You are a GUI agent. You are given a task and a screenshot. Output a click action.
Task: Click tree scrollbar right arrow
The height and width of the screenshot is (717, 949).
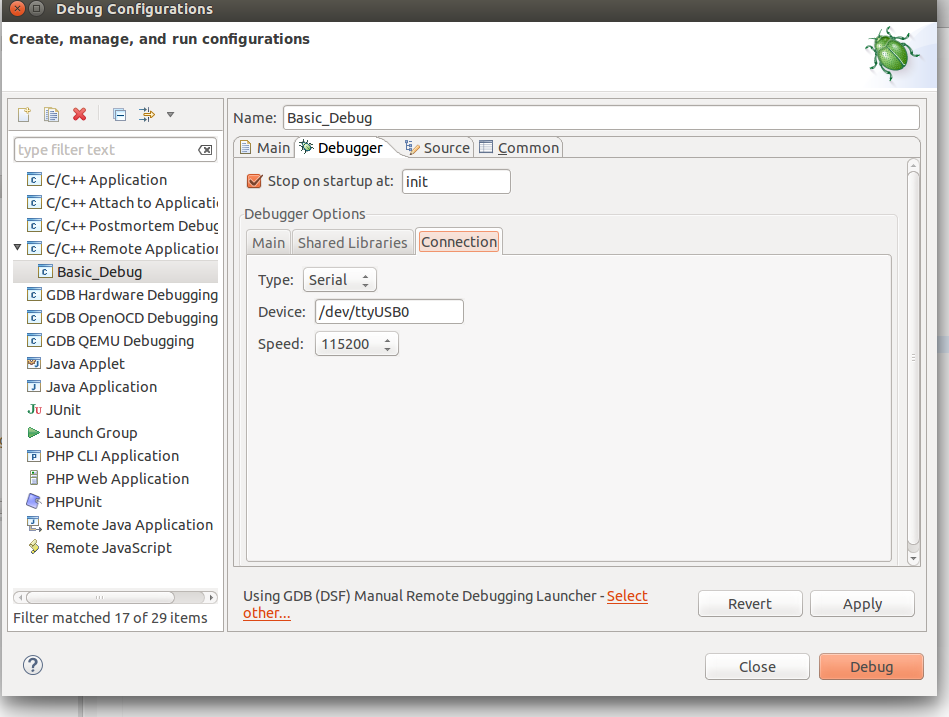tap(211, 597)
